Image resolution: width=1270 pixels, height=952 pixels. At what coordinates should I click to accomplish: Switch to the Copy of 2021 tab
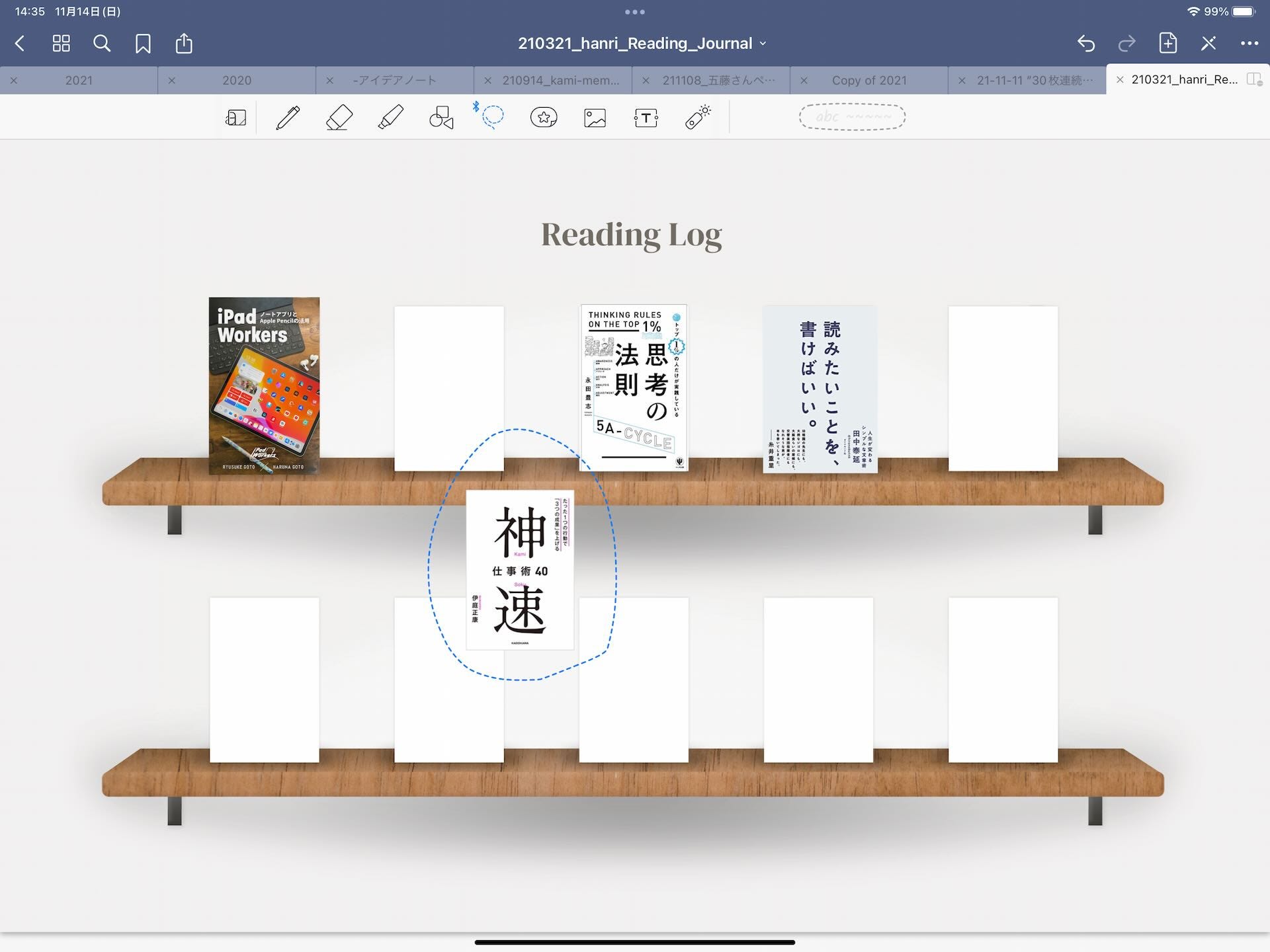click(x=869, y=80)
